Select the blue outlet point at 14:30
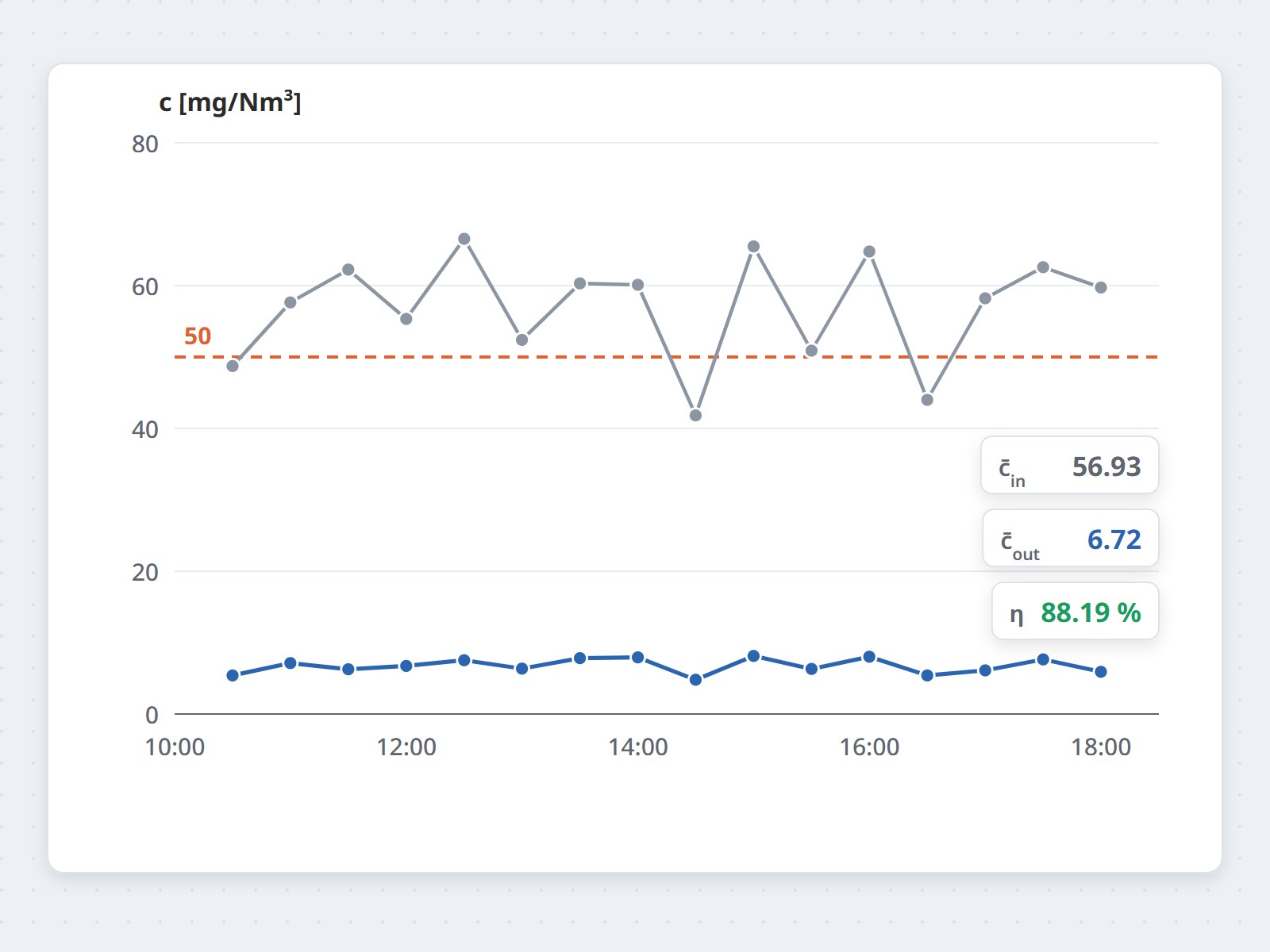This screenshot has height=952, width=1270. (695, 680)
